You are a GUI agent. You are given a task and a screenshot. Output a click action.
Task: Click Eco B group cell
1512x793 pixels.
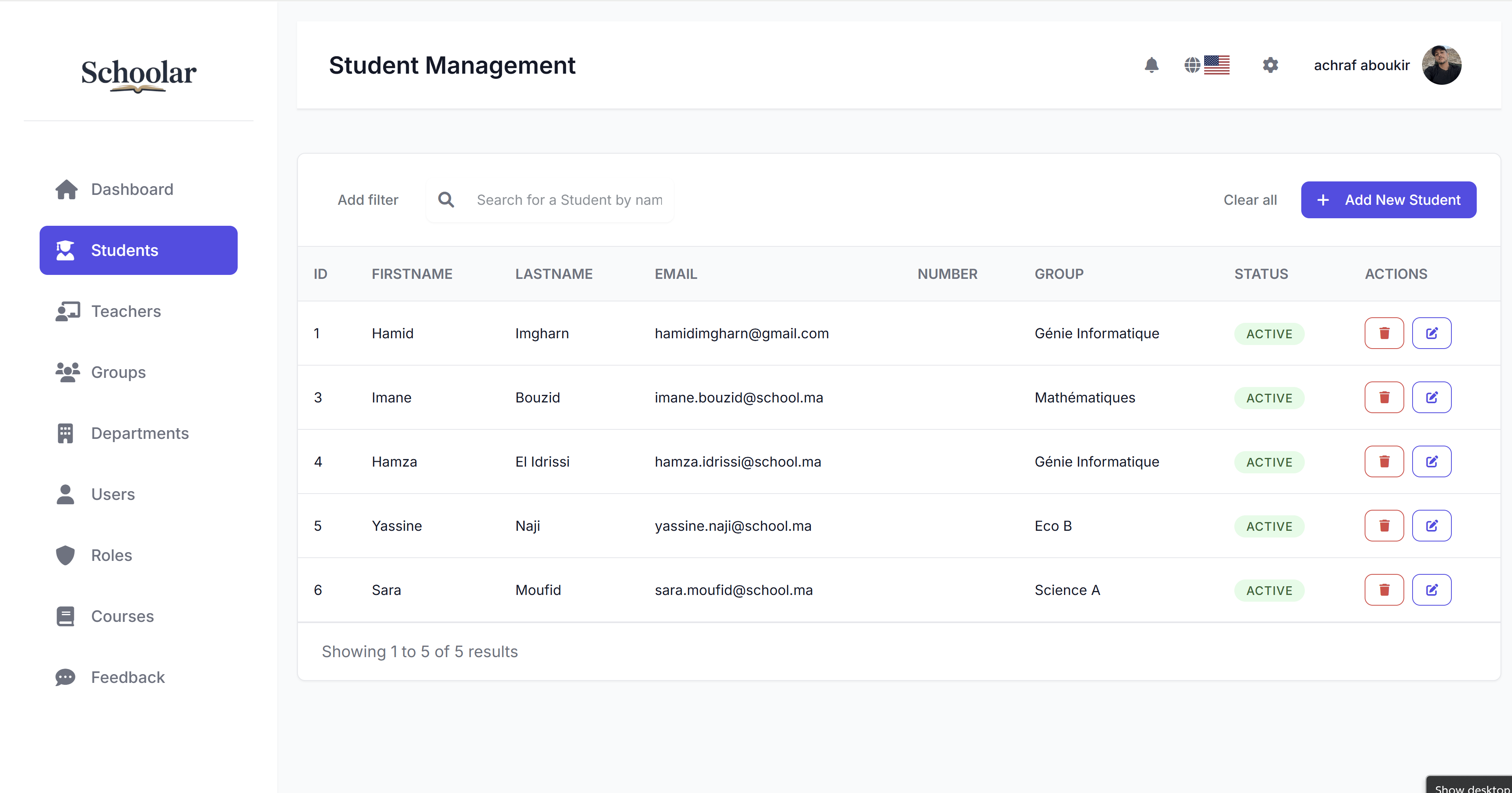1053,525
